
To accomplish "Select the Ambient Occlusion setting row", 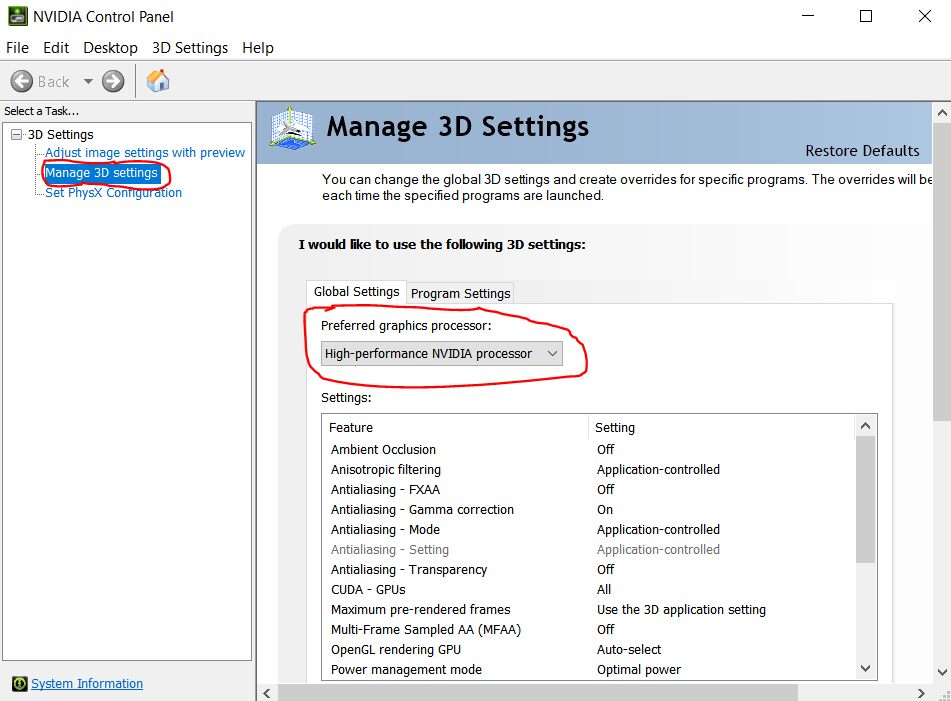I will 383,450.
